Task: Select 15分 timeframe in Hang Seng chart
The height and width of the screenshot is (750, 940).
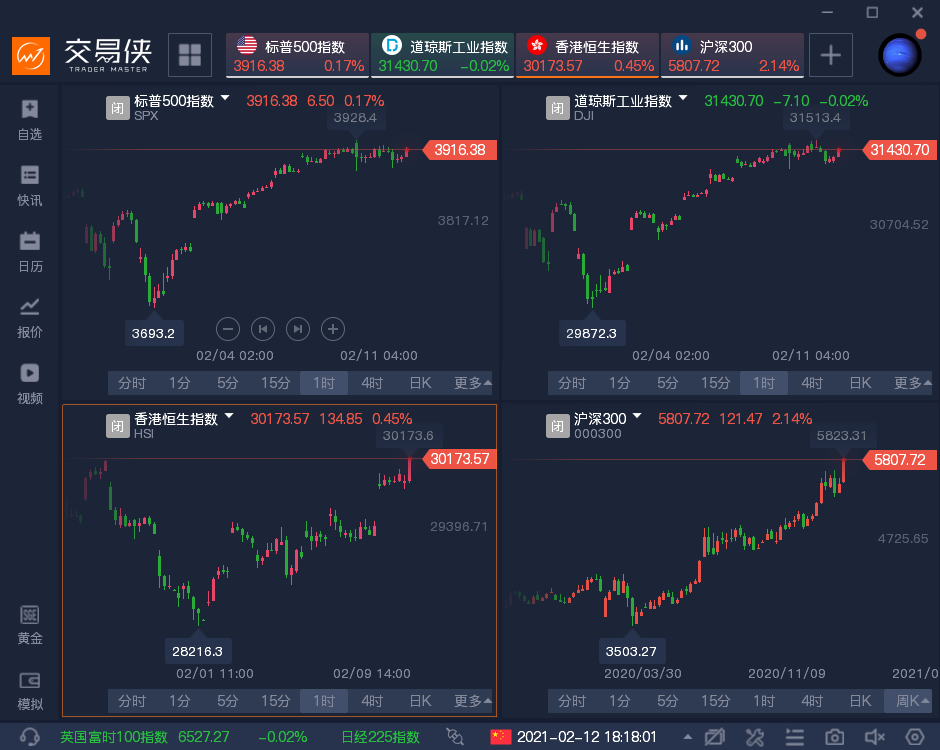Action: pyautogui.click(x=276, y=701)
